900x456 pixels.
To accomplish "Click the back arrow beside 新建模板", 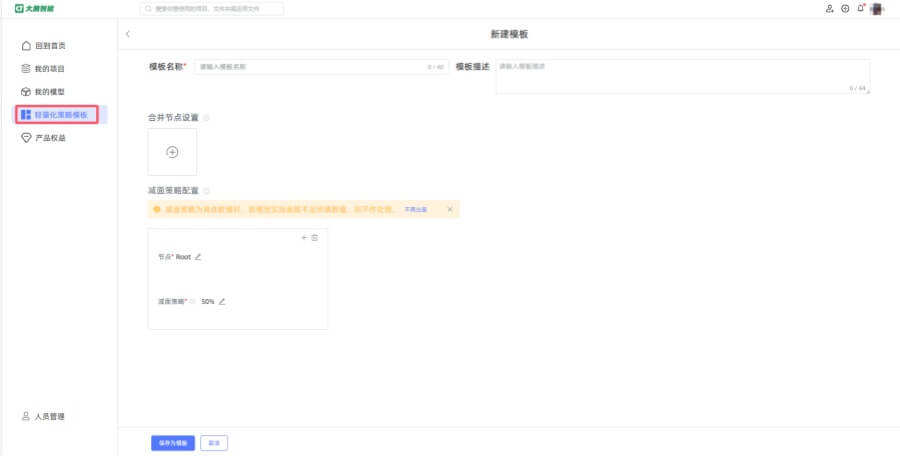I will 127,34.
